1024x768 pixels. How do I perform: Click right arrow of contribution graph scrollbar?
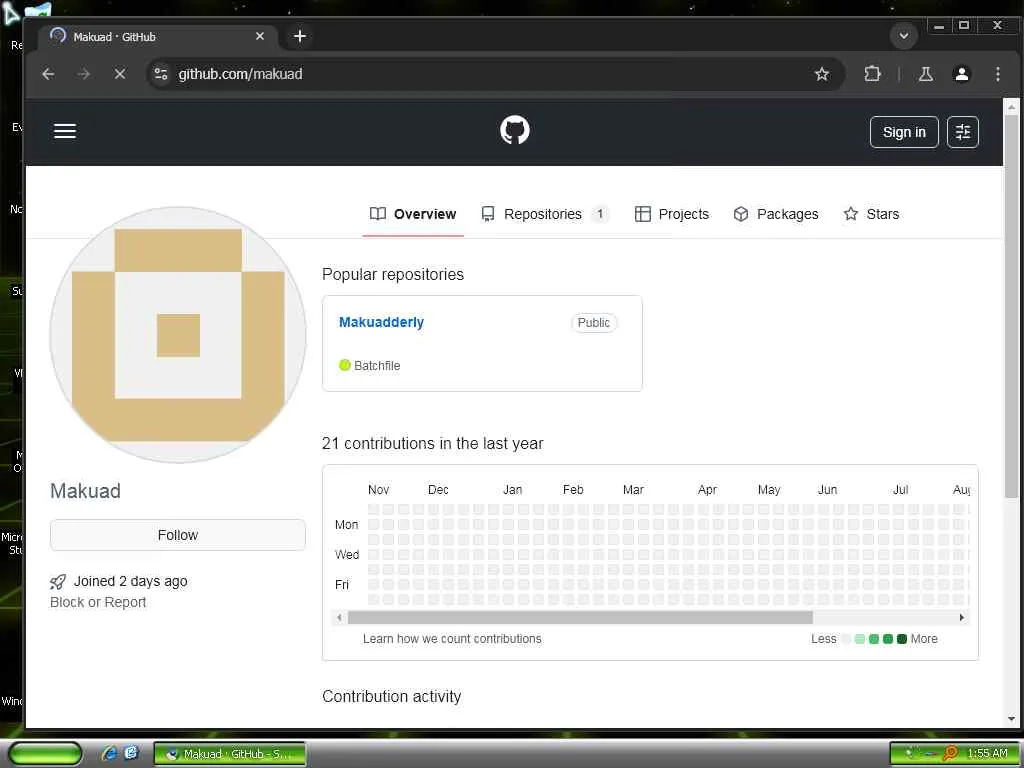pyautogui.click(x=961, y=617)
